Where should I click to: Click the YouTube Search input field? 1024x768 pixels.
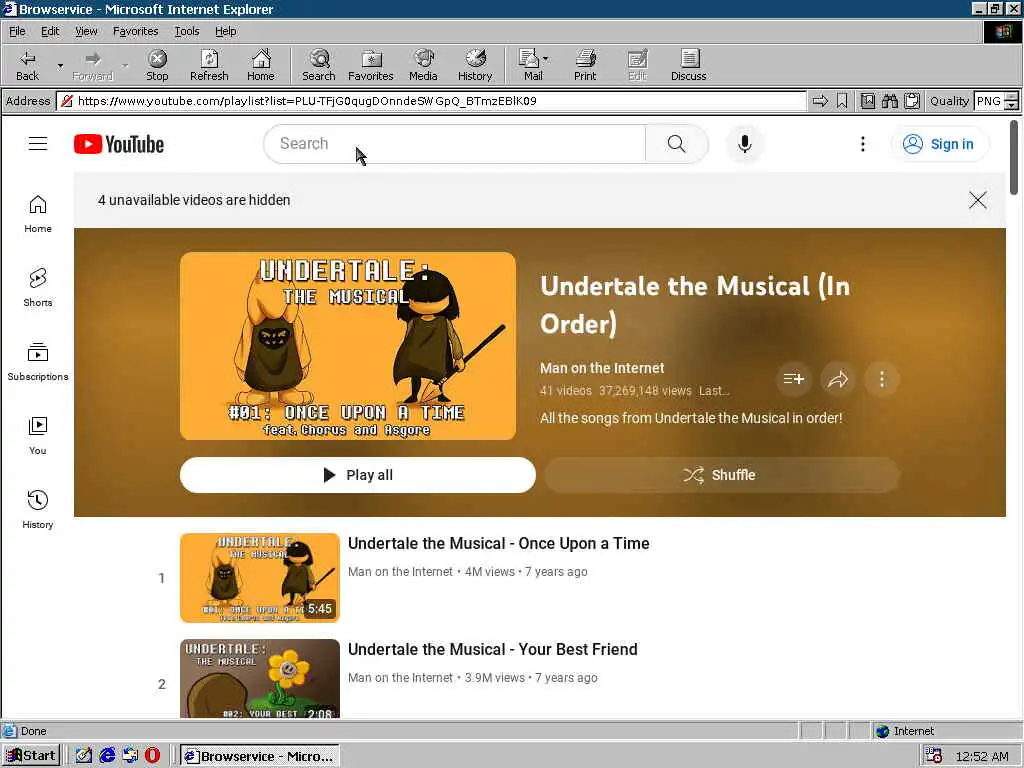[455, 144]
